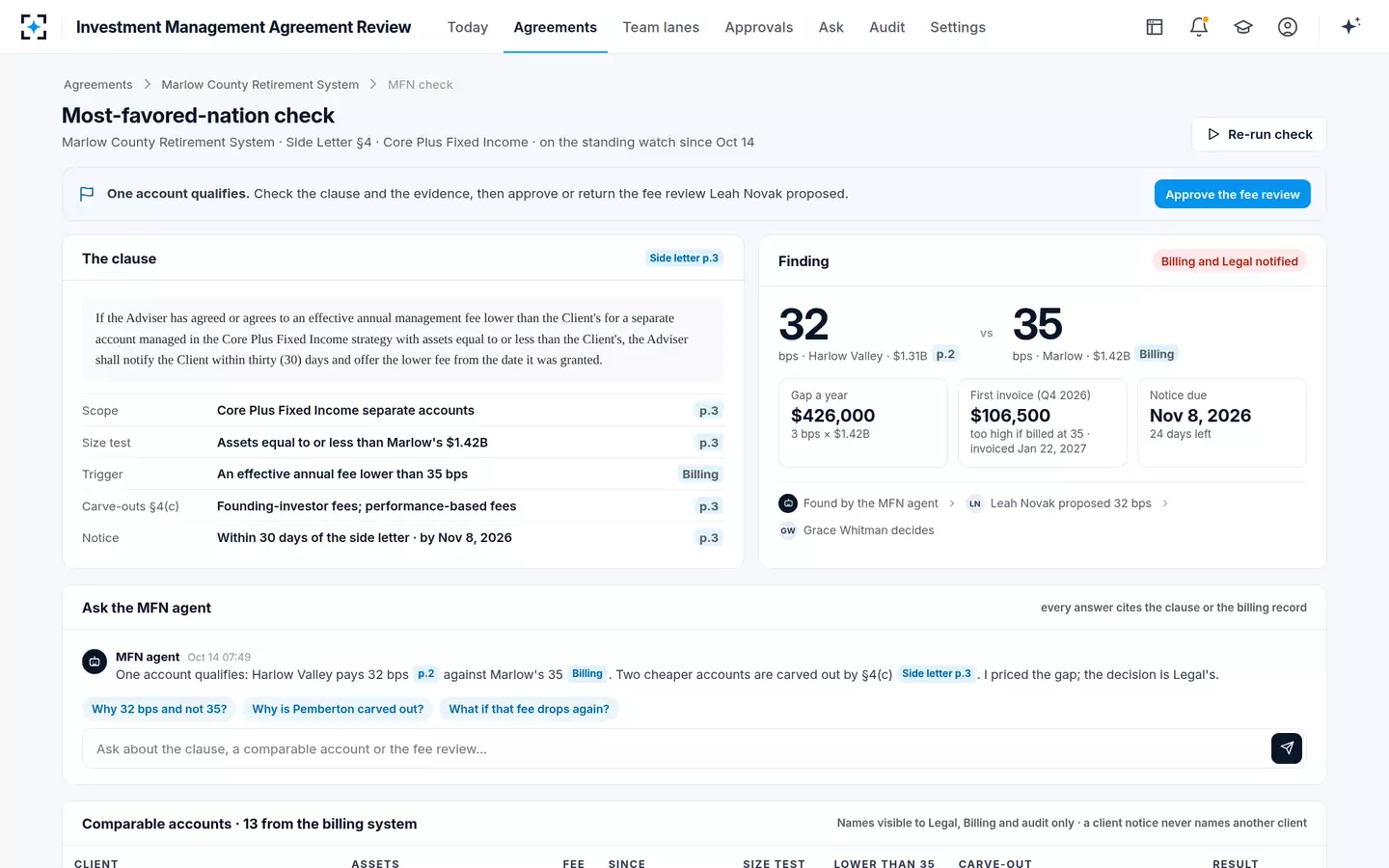Screen dimensions: 1389x868
Task: Open the Side letter p.3 citation in the agent message
Action: (936, 674)
